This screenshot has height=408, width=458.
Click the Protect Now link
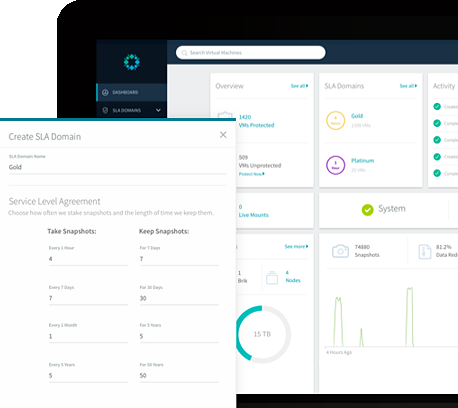click(x=252, y=174)
